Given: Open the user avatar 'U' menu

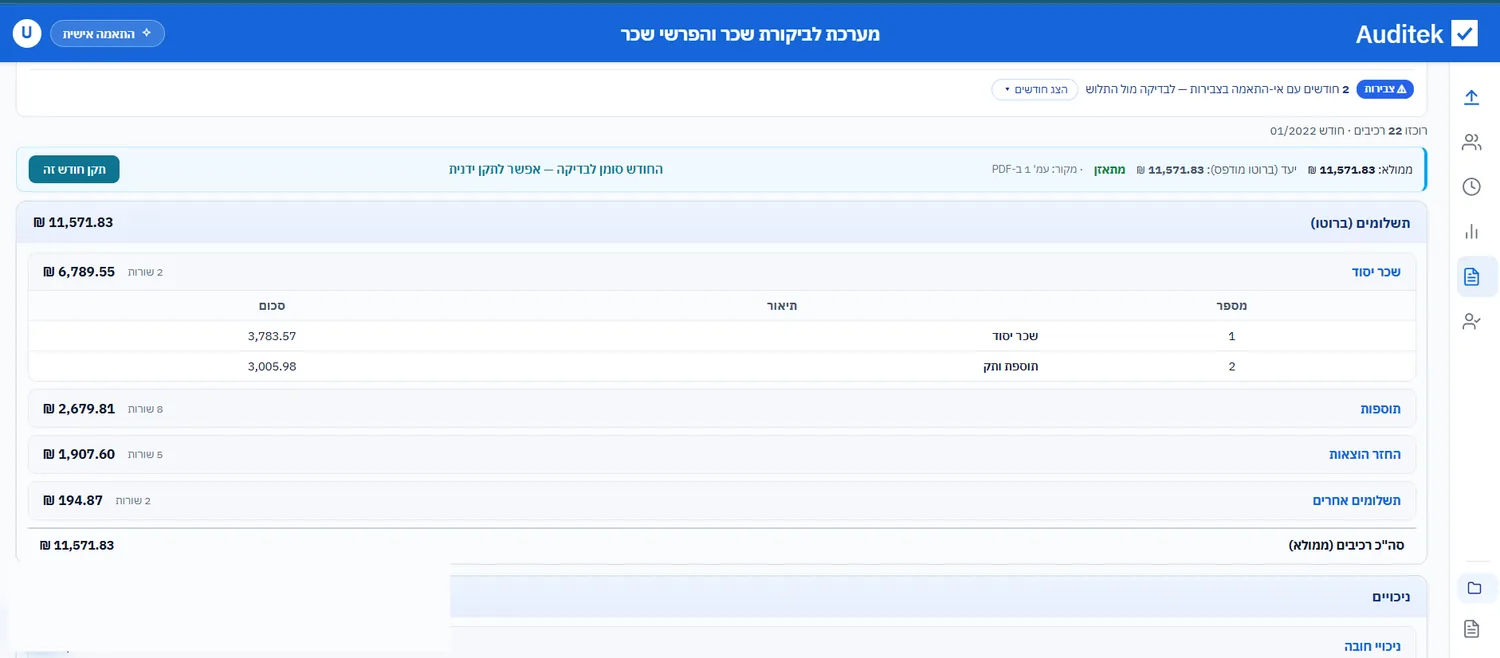Looking at the screenshot, I should coord(27,33).
